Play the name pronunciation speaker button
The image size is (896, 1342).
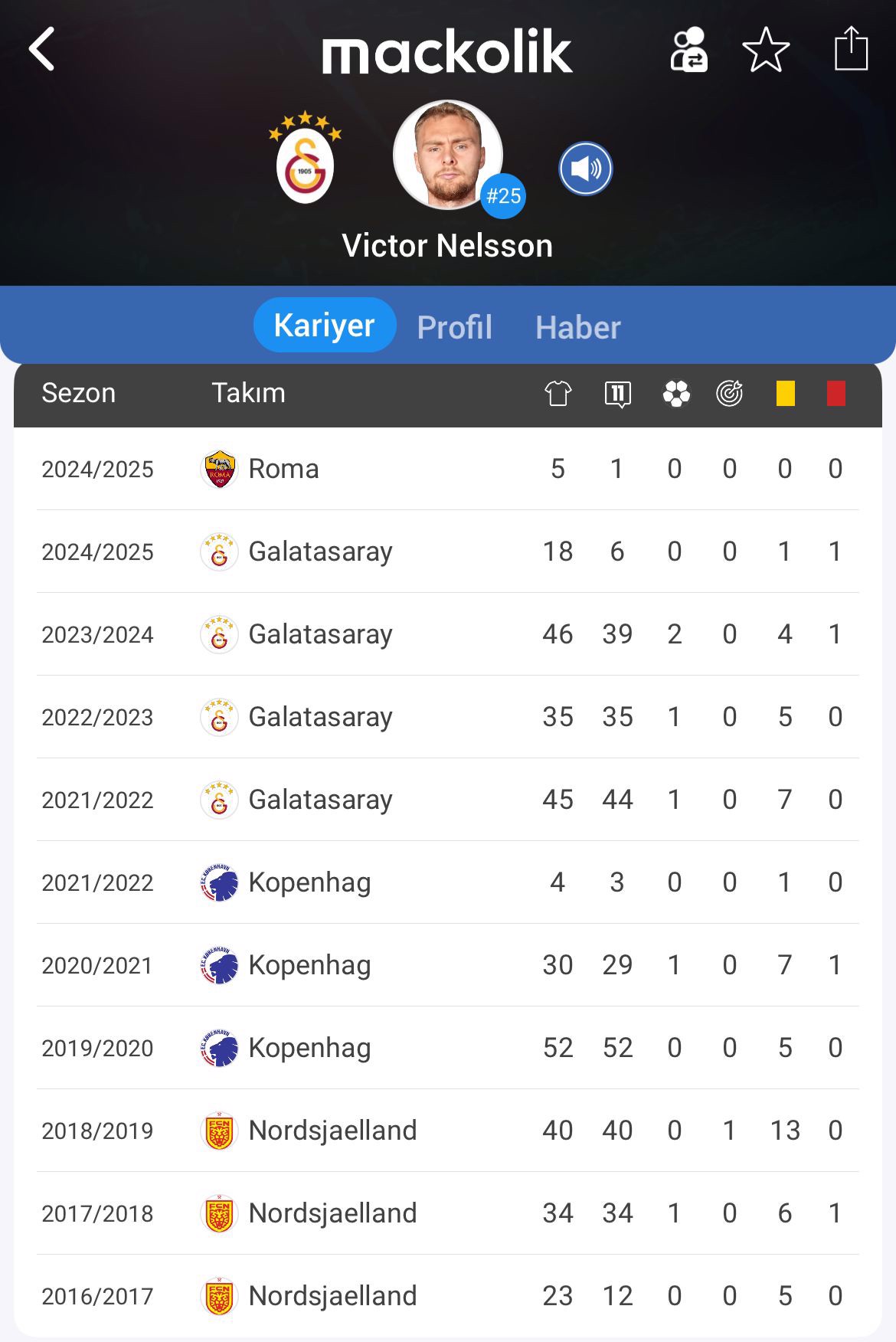click(x=586, y=169)
